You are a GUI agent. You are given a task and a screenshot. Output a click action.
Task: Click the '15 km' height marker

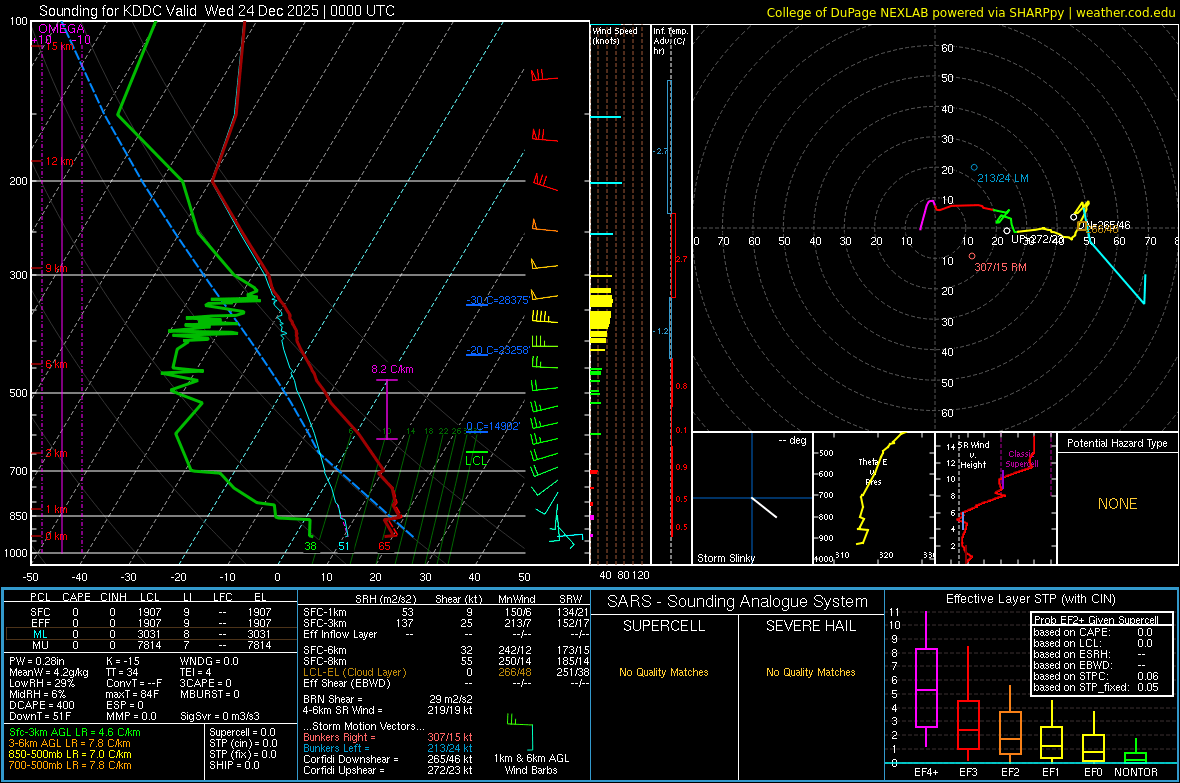61,46
